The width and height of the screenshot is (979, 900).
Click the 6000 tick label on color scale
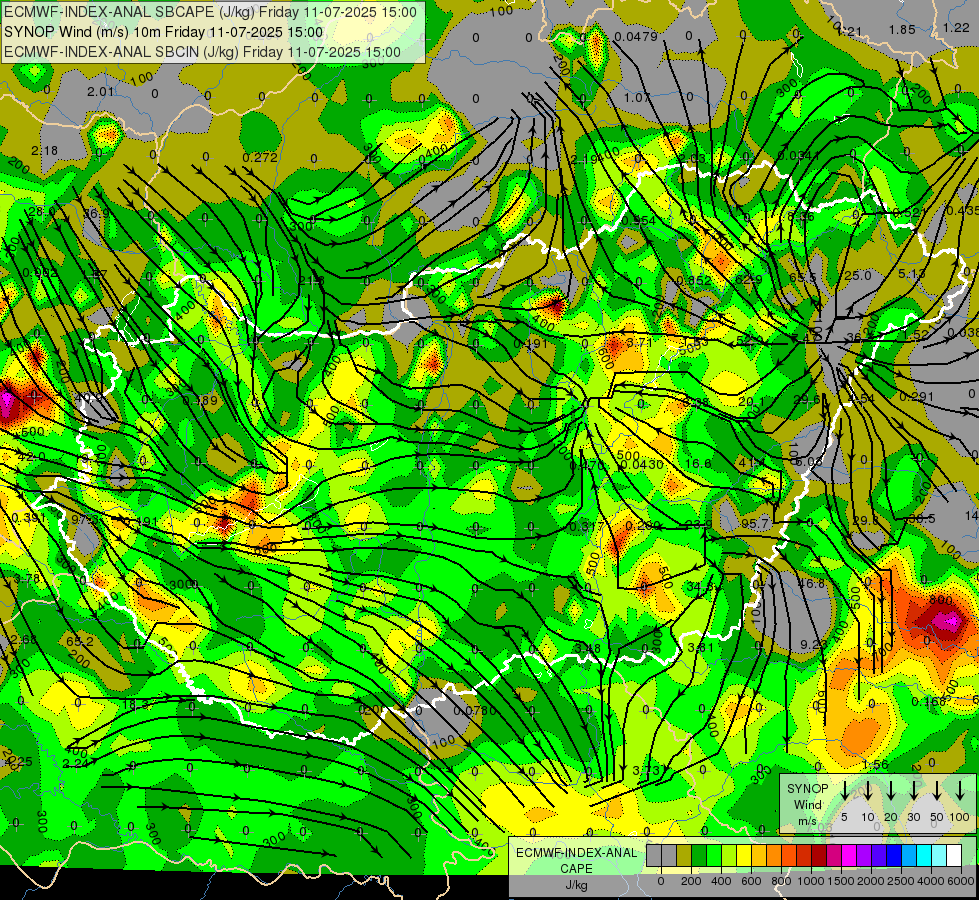point(961,881)
